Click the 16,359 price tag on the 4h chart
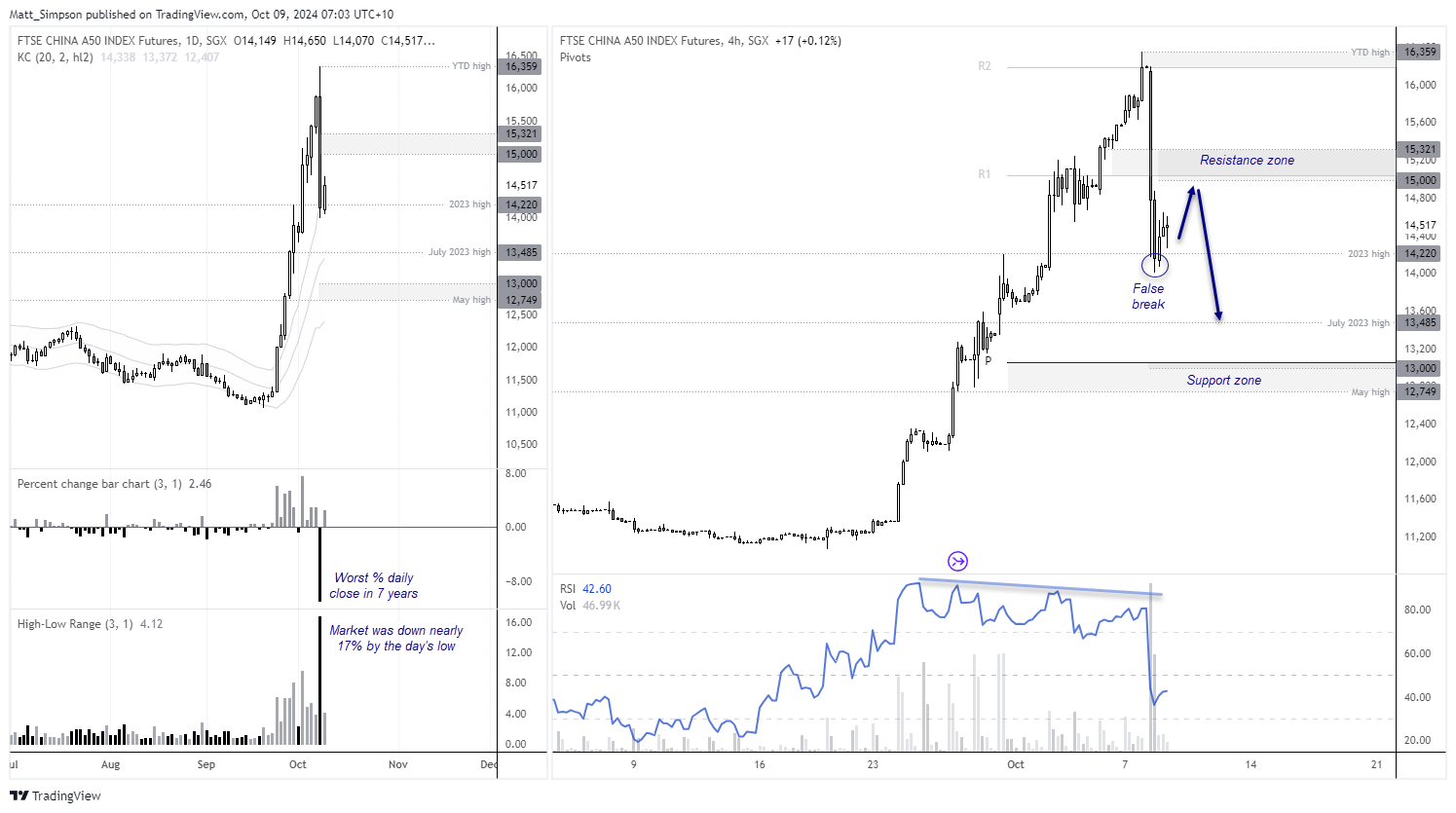 pos(1420,52)
